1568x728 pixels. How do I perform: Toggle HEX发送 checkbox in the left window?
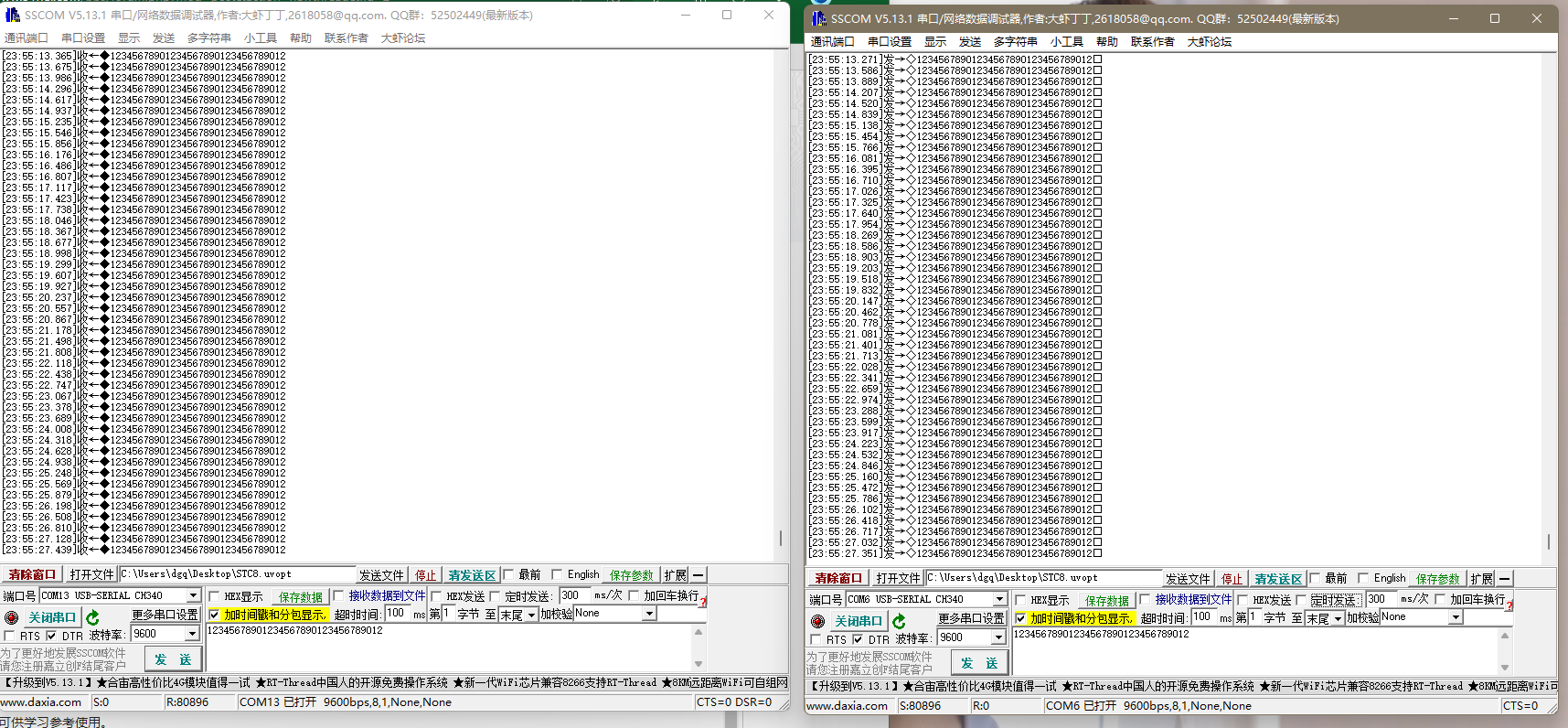coord(436,596)
